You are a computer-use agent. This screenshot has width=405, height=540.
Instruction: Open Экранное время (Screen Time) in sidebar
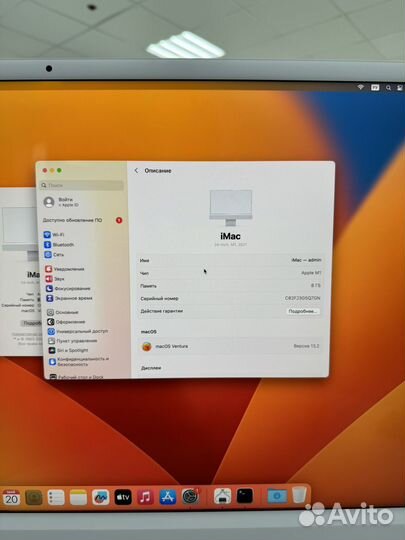pyautogui.click(x=69, y=298)
